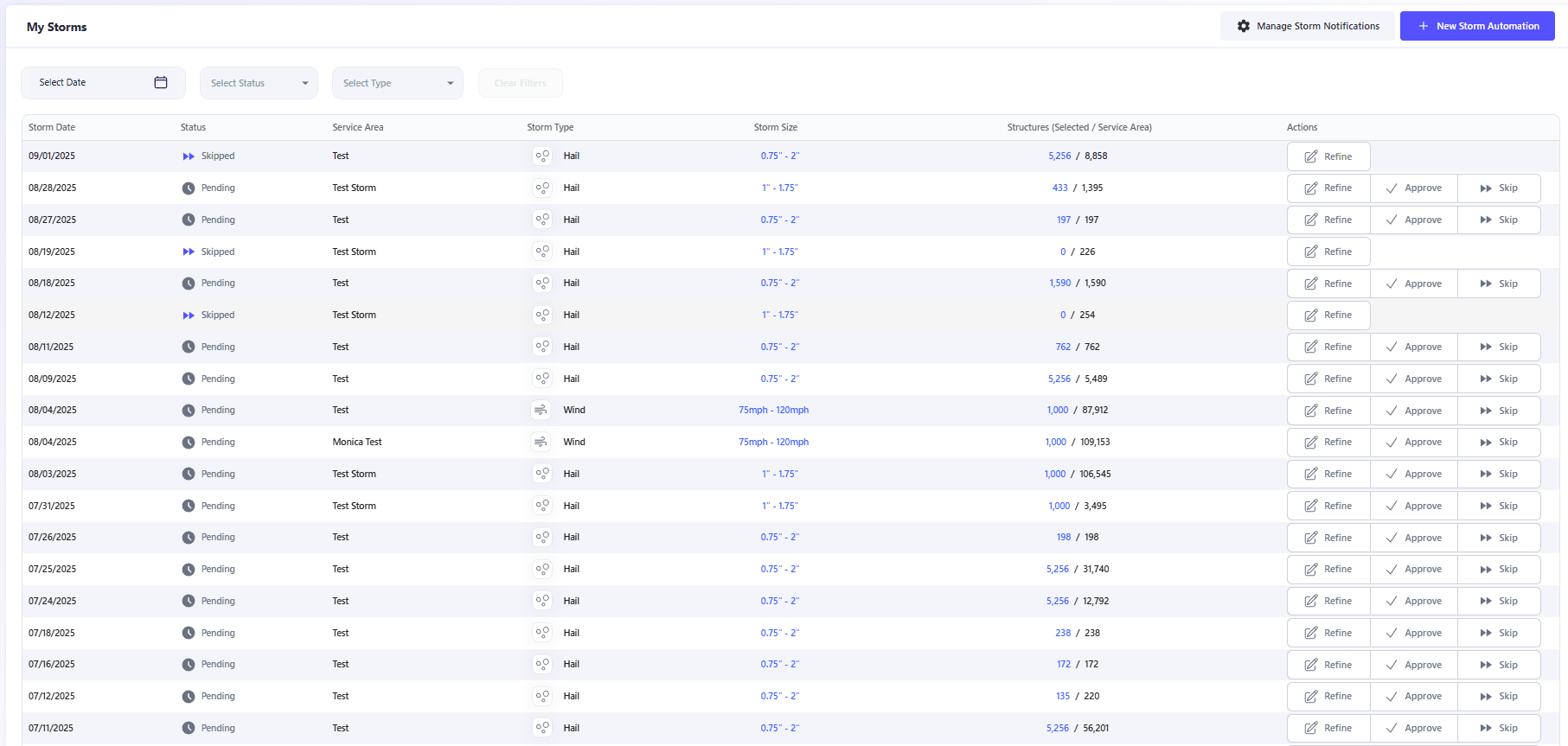Click the pending clock icon for 08/28/2025
Screen dimensions: 1568x746
(189, 188)
